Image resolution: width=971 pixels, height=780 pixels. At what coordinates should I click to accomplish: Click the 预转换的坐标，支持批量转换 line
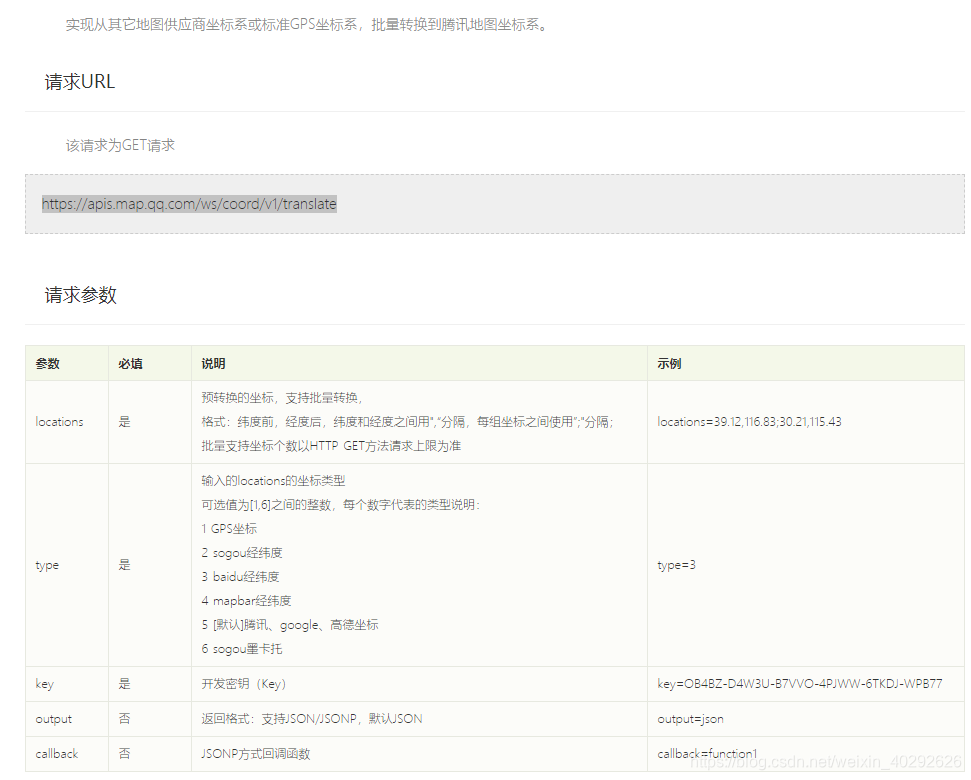coord(282,398)
